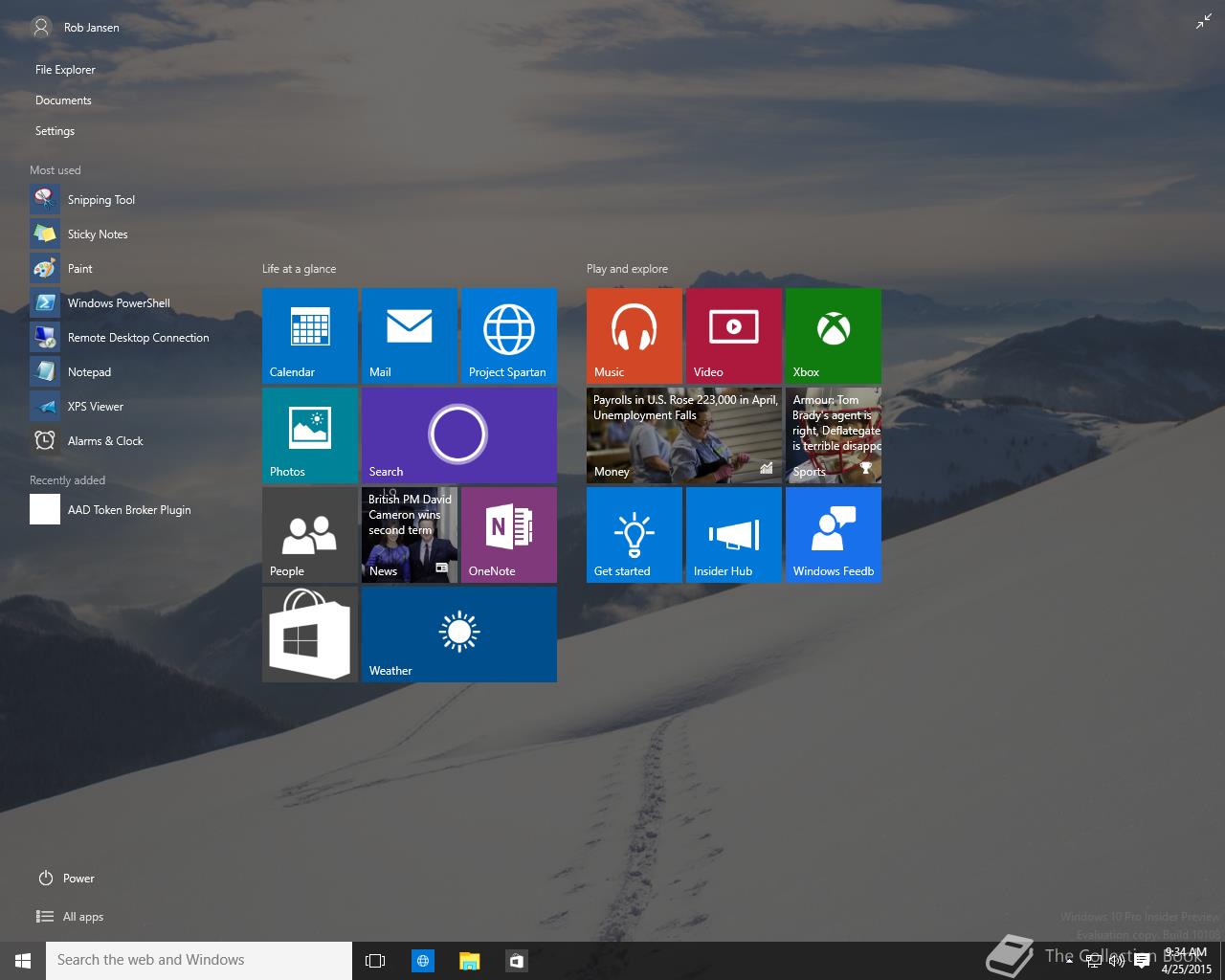1225x980 pixels.
Task: Open Documents link in Start
Action: pyautogui.click(x=63, y=100)
